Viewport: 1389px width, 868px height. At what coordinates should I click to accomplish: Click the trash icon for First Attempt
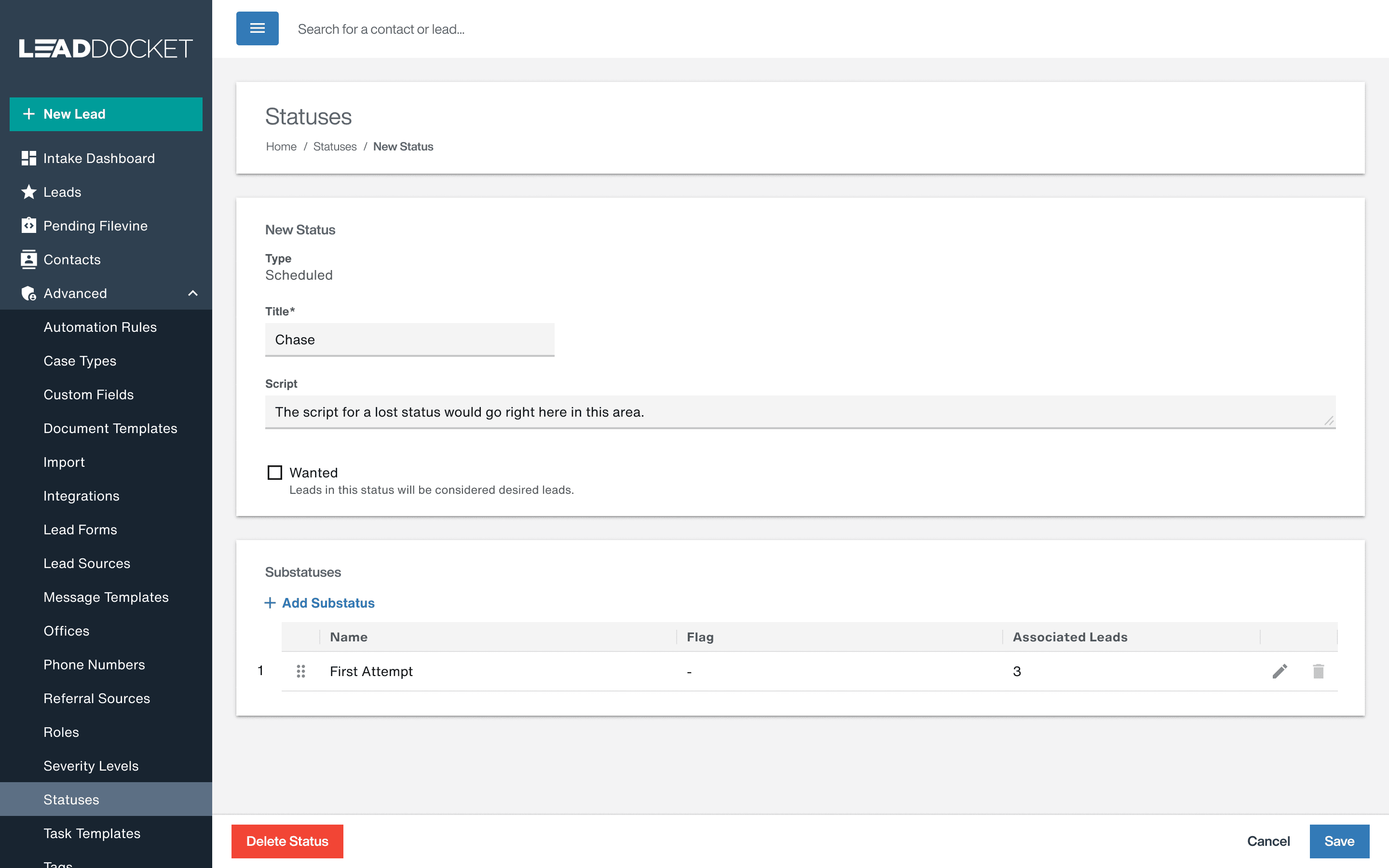1319,670
